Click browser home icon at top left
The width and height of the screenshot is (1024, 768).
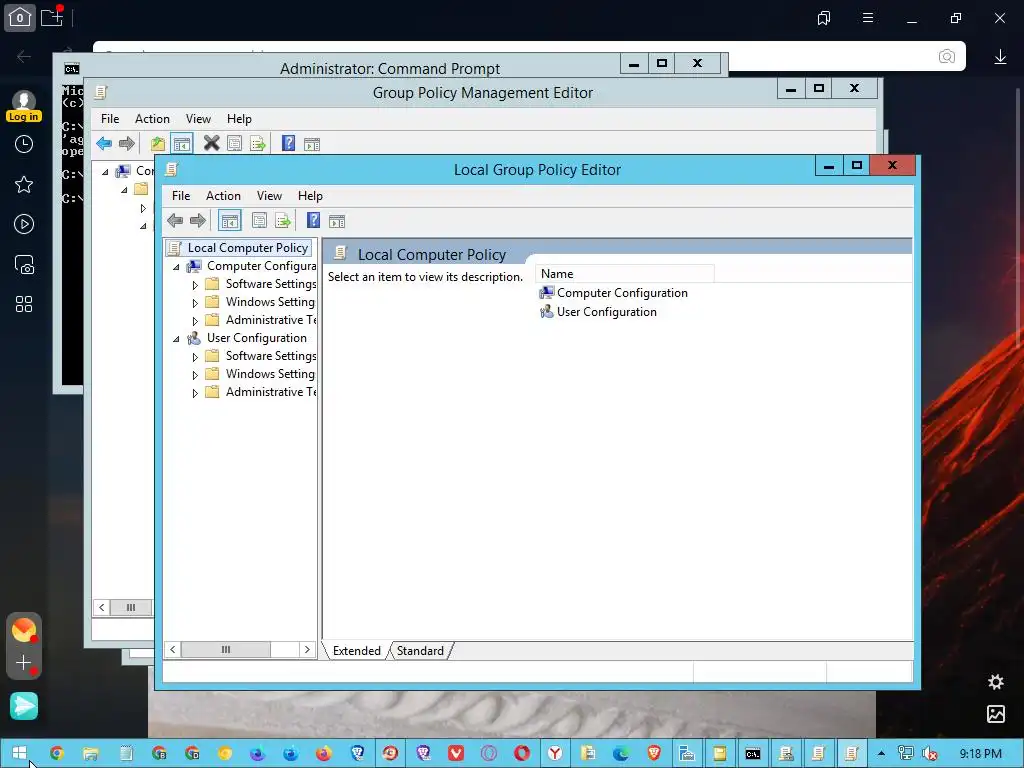pos(20,18)
